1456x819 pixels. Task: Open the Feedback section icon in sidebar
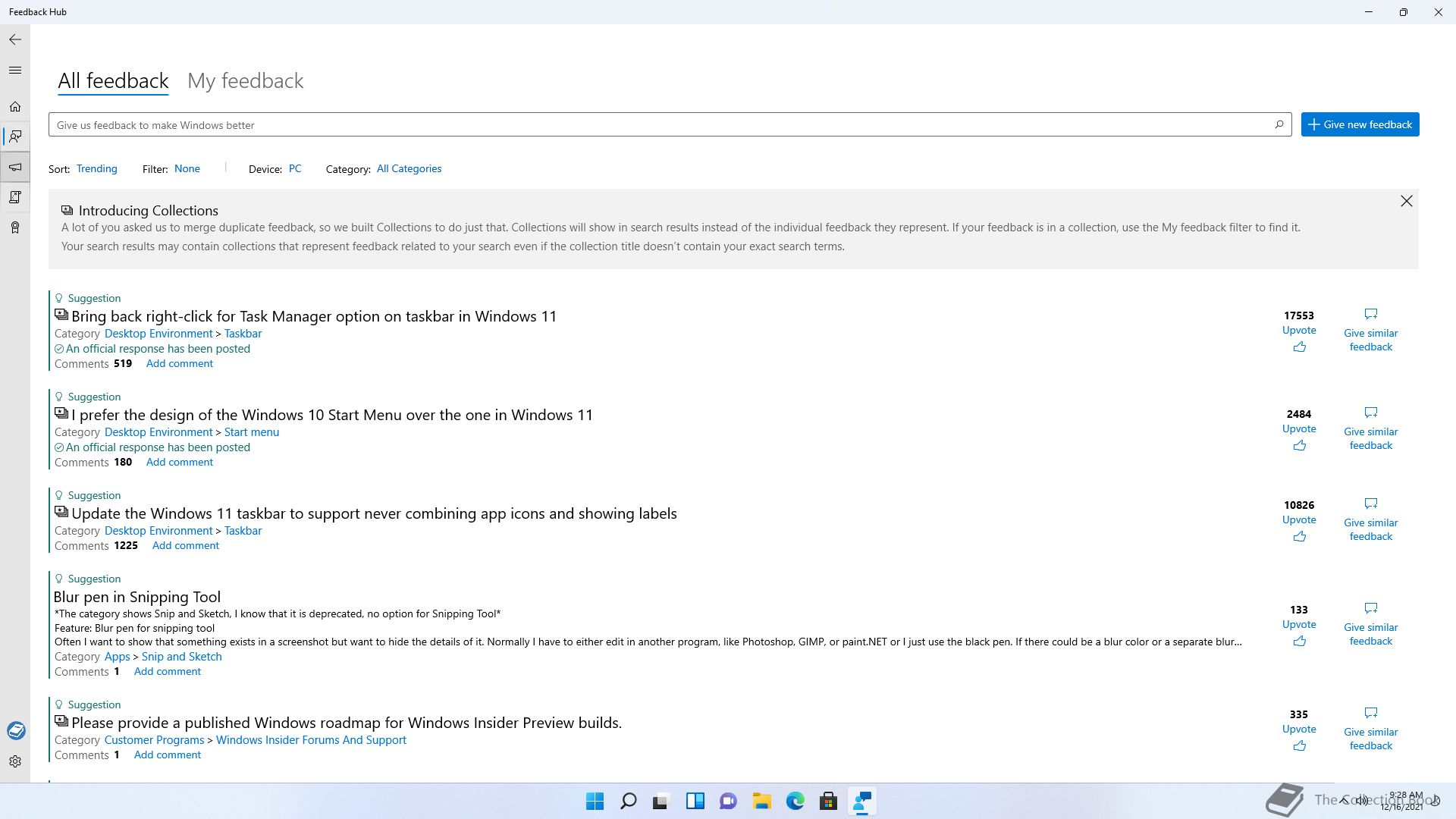(15, 136)
